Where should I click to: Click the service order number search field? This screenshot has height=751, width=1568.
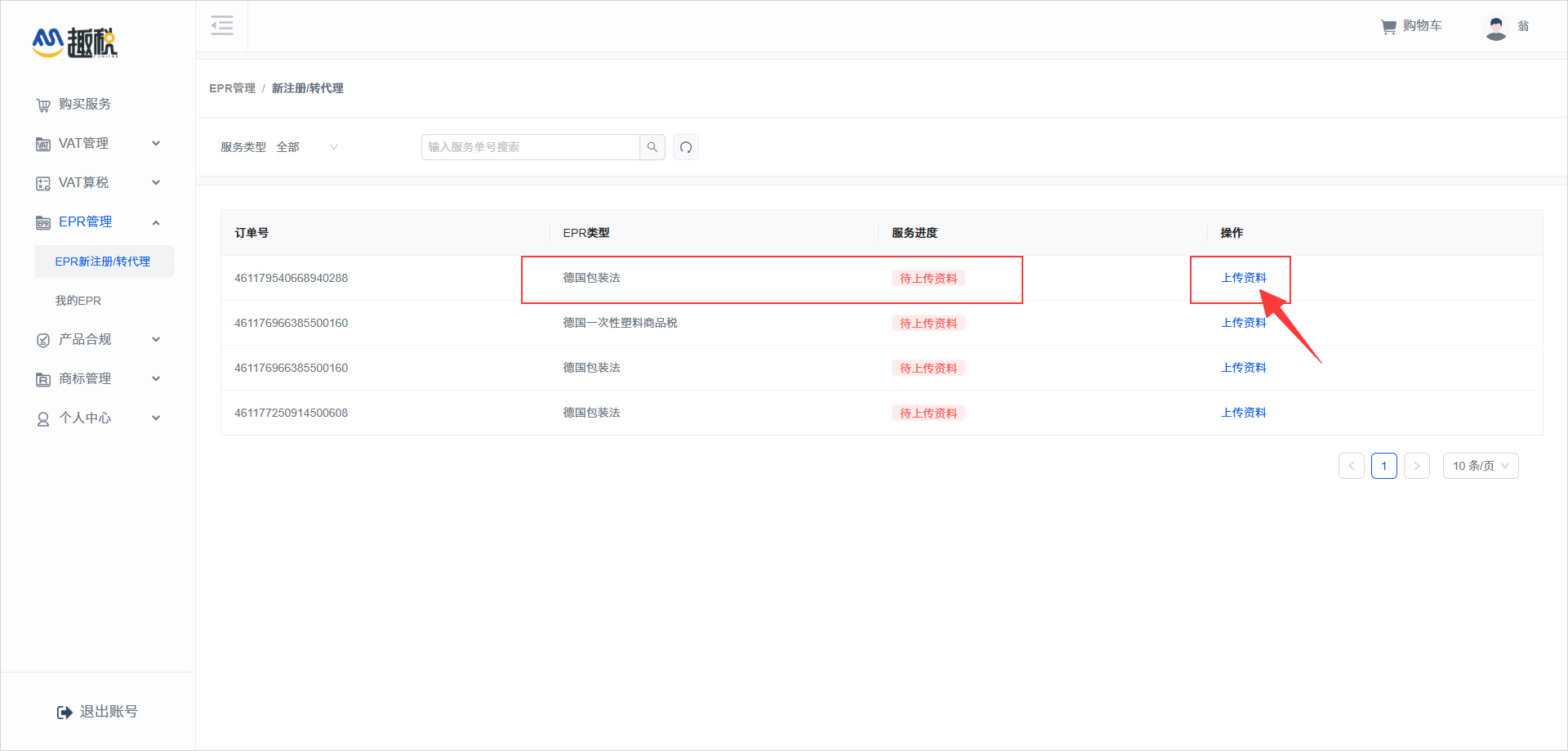click(x=531, y=147)
